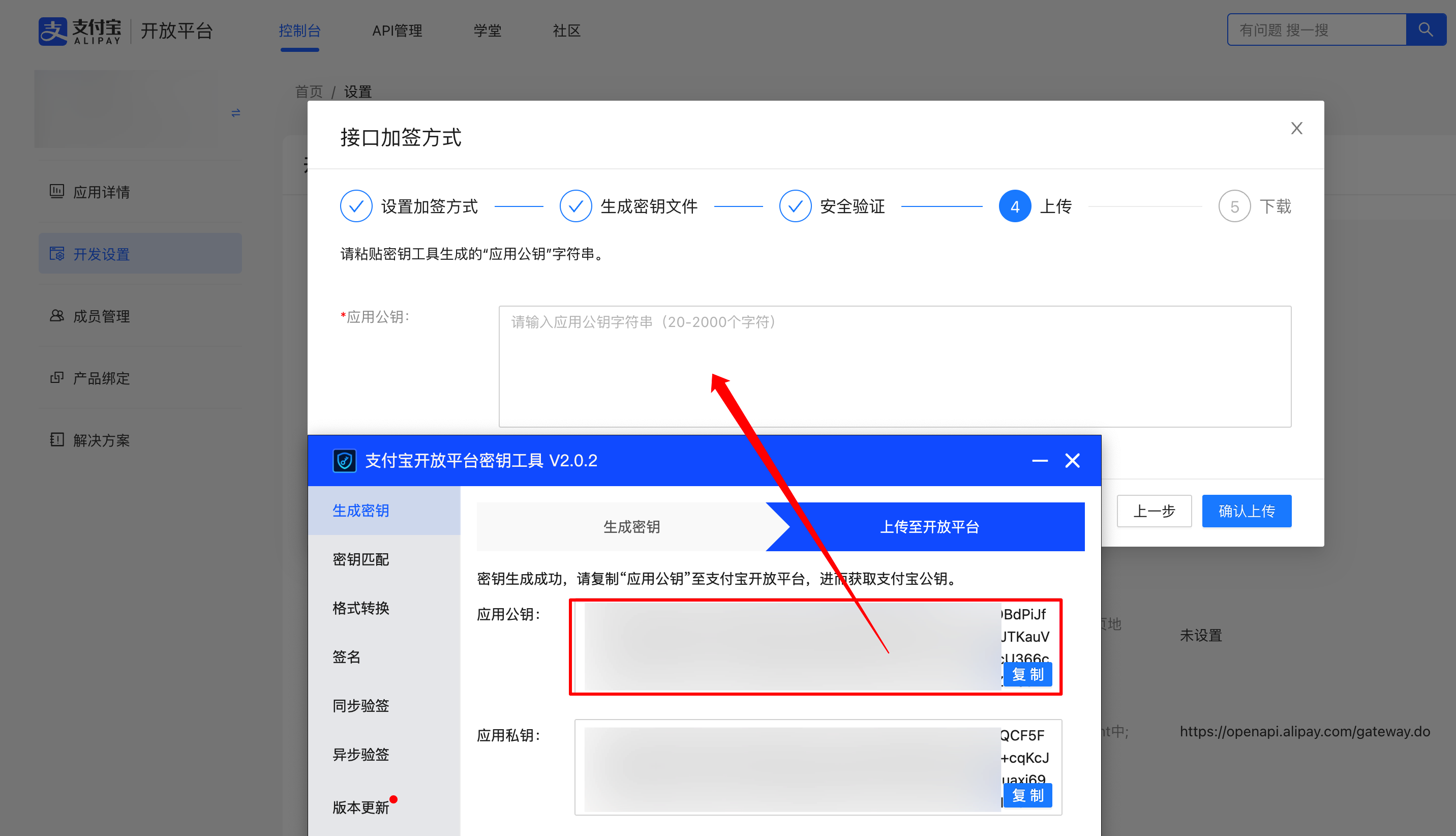Screen dimensions: 1456x836
Task: Select 密钥匹配 in key tool sidebar
Action: 384,559
